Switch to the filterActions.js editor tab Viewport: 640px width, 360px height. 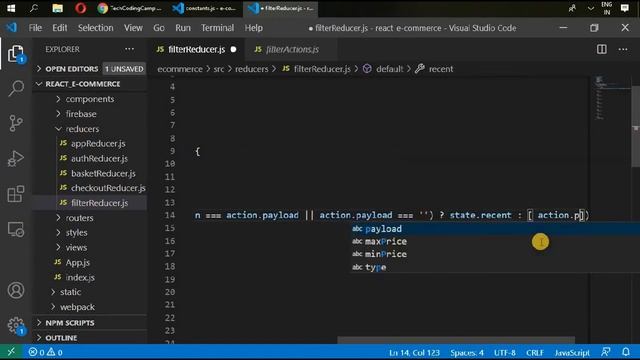click(x=292, y=49)
